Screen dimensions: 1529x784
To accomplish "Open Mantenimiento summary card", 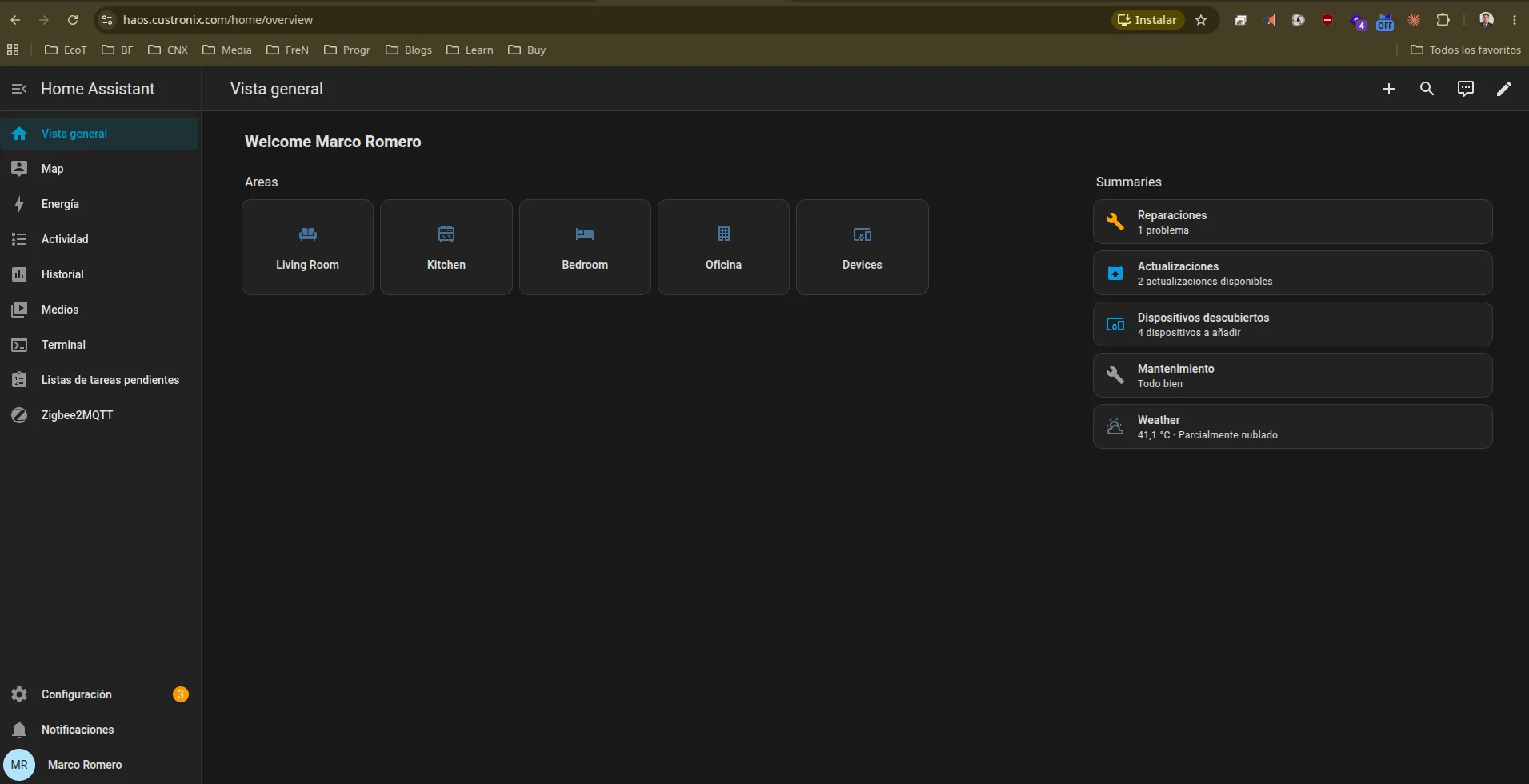I will pyautogui.click(x=1293, y=375).
